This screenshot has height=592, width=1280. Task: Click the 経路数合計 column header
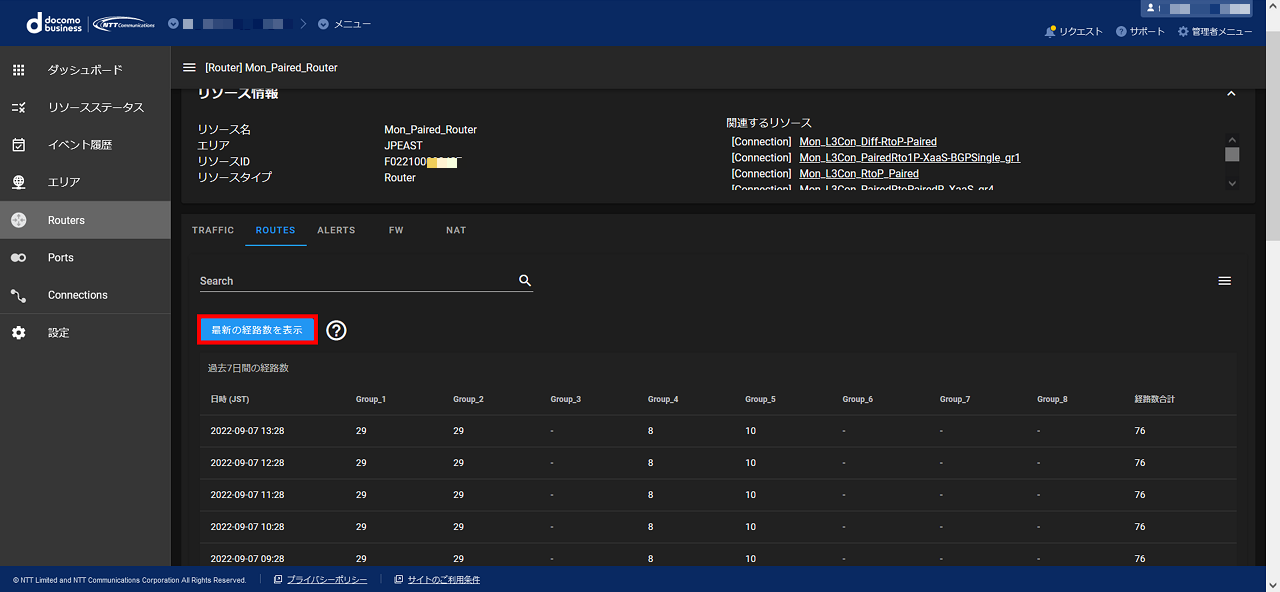tap(1155, 399)
